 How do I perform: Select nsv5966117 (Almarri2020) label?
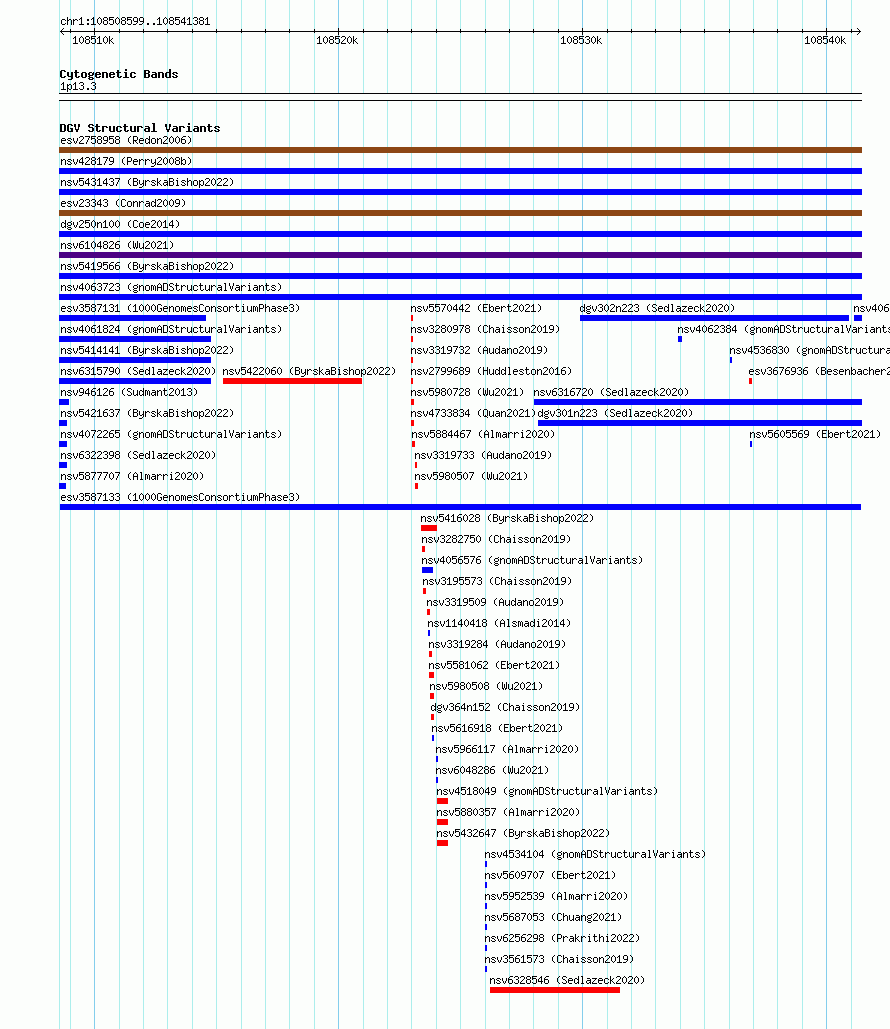click(x=507, y=749)
